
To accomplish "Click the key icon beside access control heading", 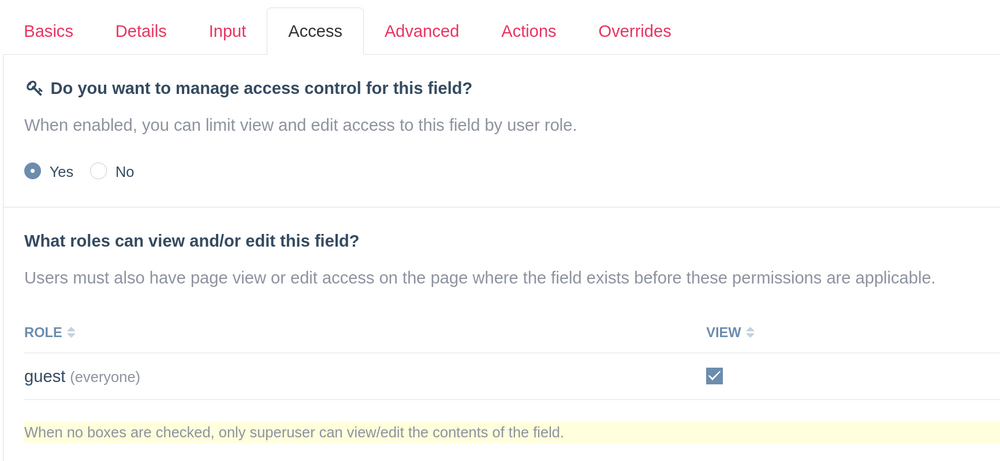I will (34, 88).
